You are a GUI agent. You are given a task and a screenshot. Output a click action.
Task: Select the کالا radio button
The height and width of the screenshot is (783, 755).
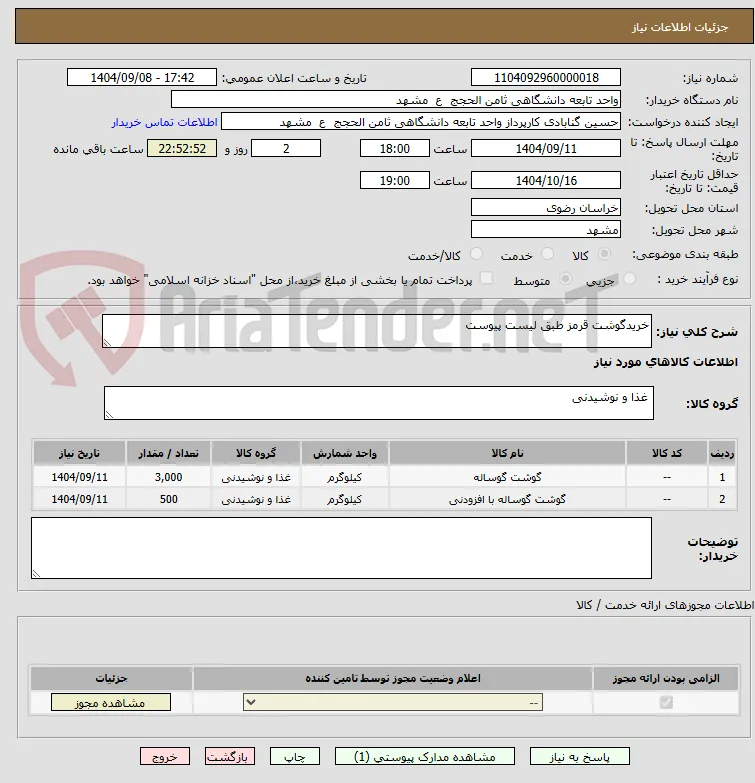pos(604,254)
